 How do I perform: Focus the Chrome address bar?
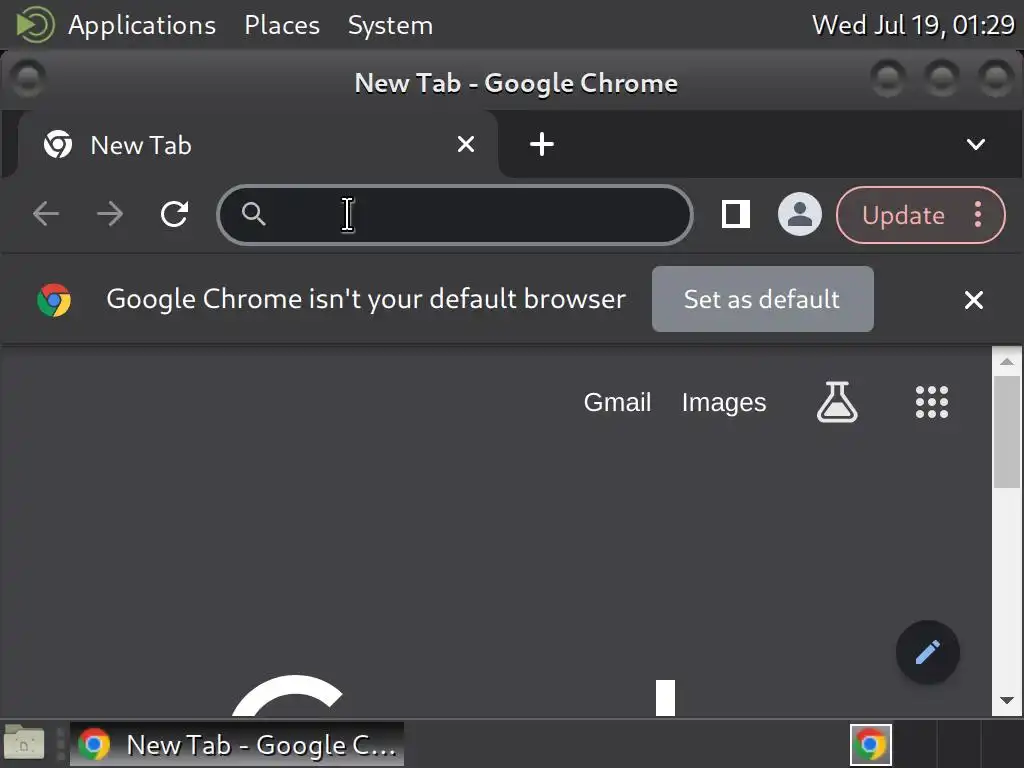pyautogui.click(x=455, y=215)
